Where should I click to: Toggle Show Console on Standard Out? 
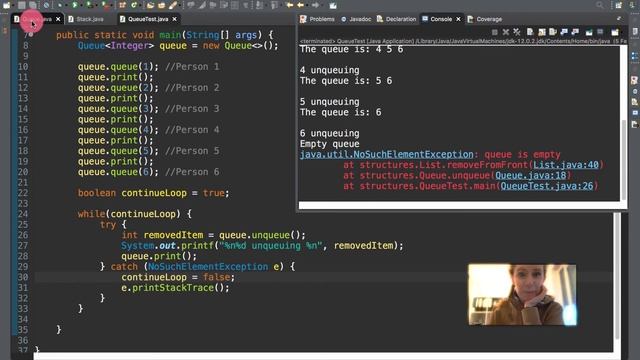[x=564, y=32]
